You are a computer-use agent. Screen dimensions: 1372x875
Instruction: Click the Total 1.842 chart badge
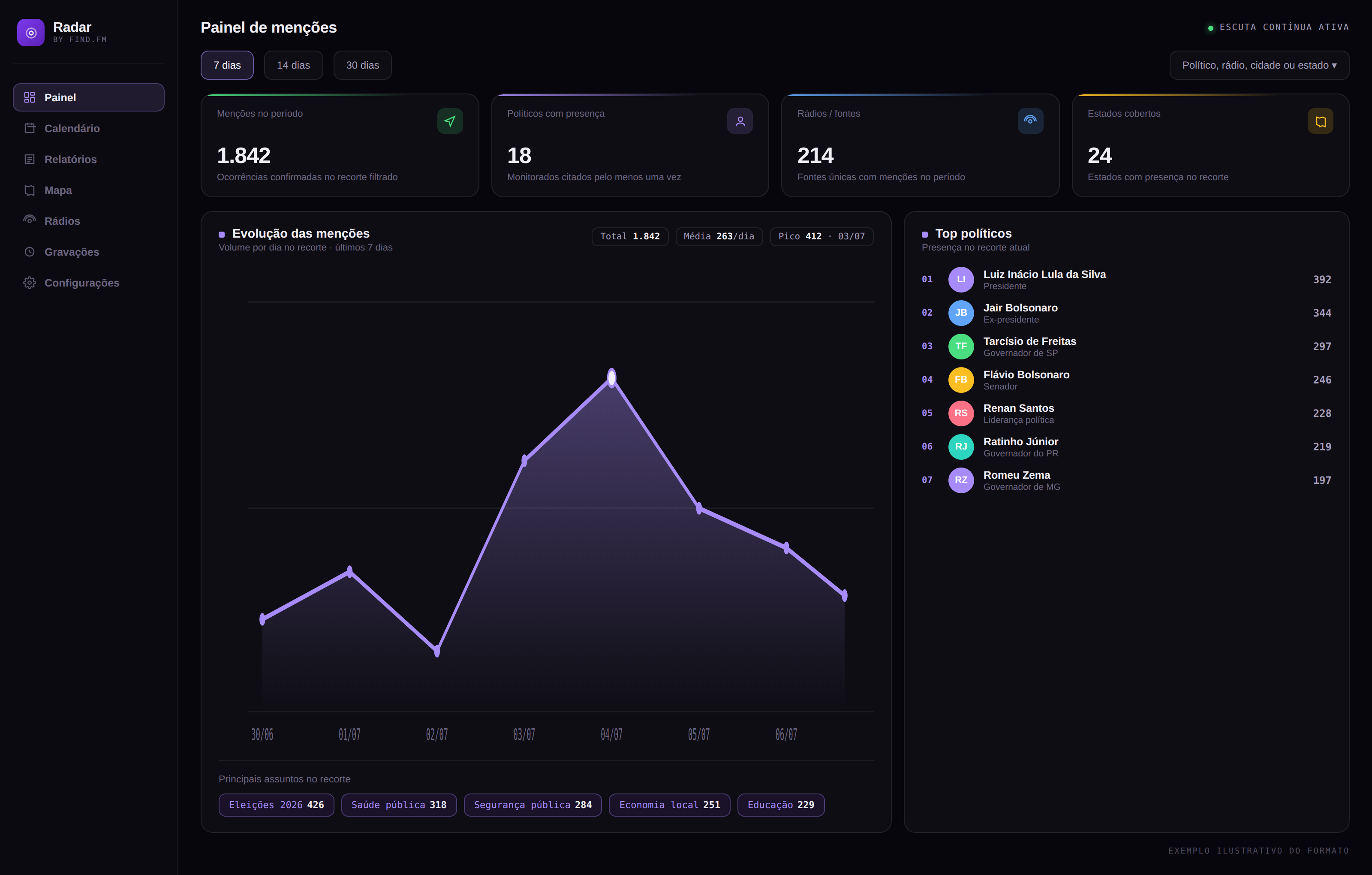click(x=630, y=237)
